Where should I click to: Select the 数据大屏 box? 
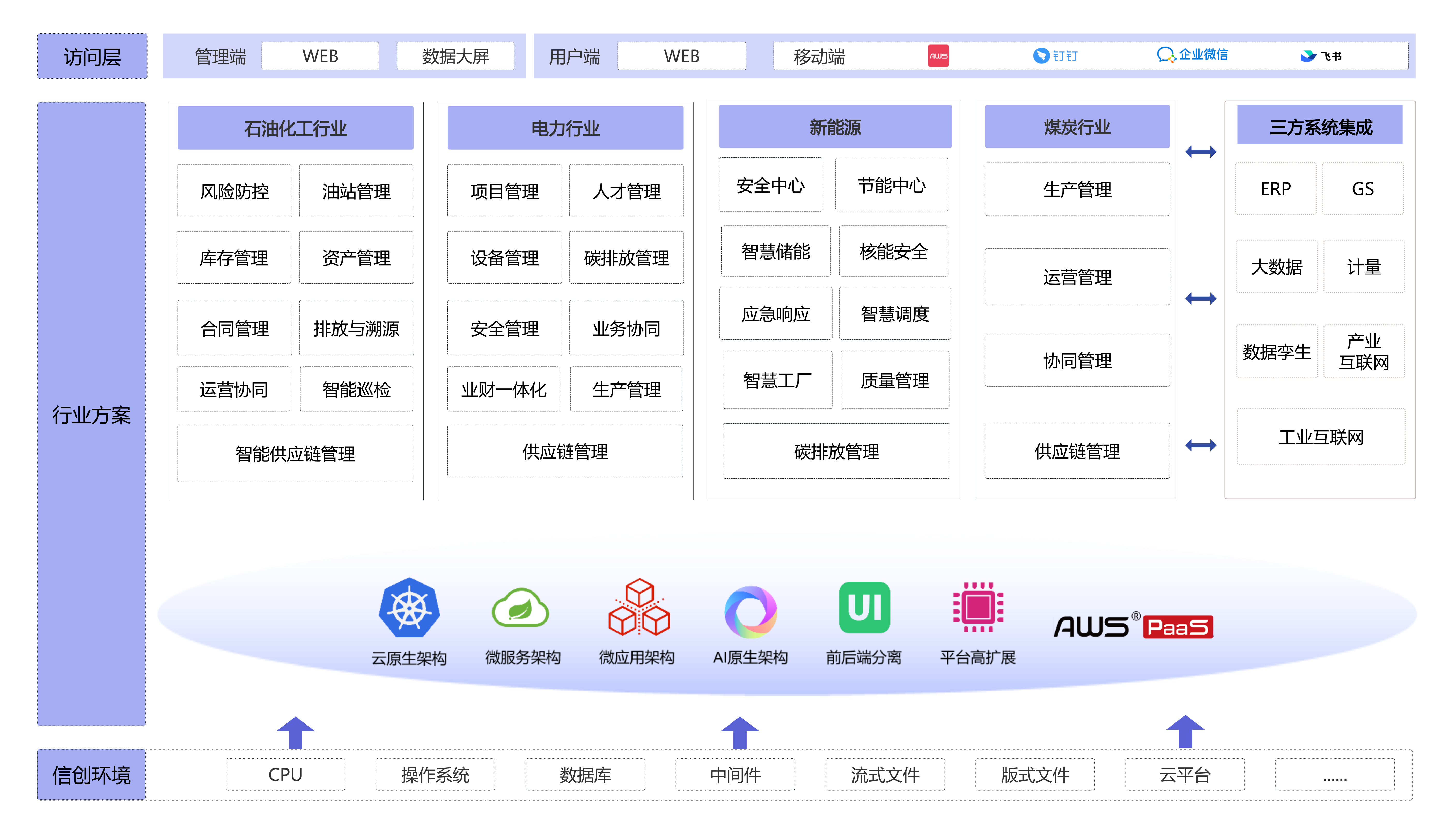click(x=455, y=56)
